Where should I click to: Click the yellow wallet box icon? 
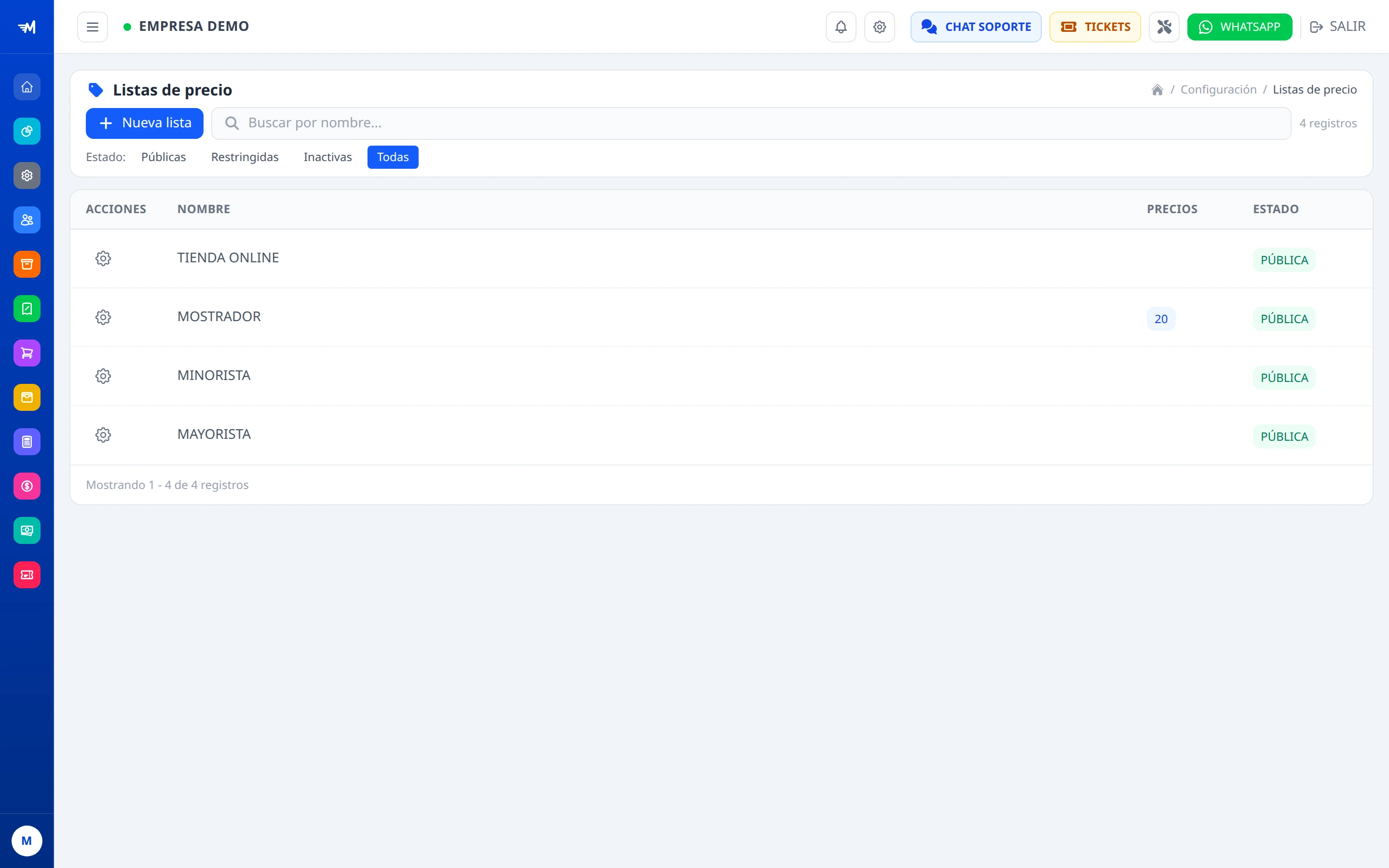(27, 397)
